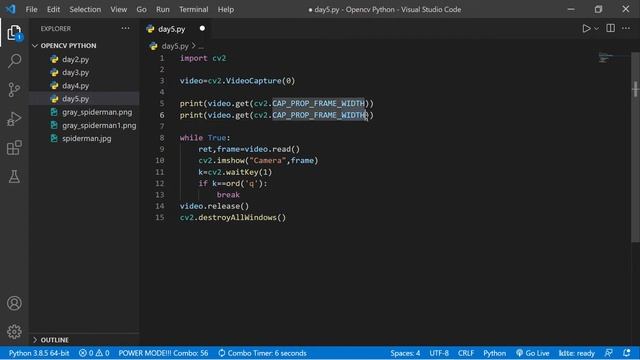Run Python file with play button
This screenshot has height=360, width=640.
tap(586, 29)
